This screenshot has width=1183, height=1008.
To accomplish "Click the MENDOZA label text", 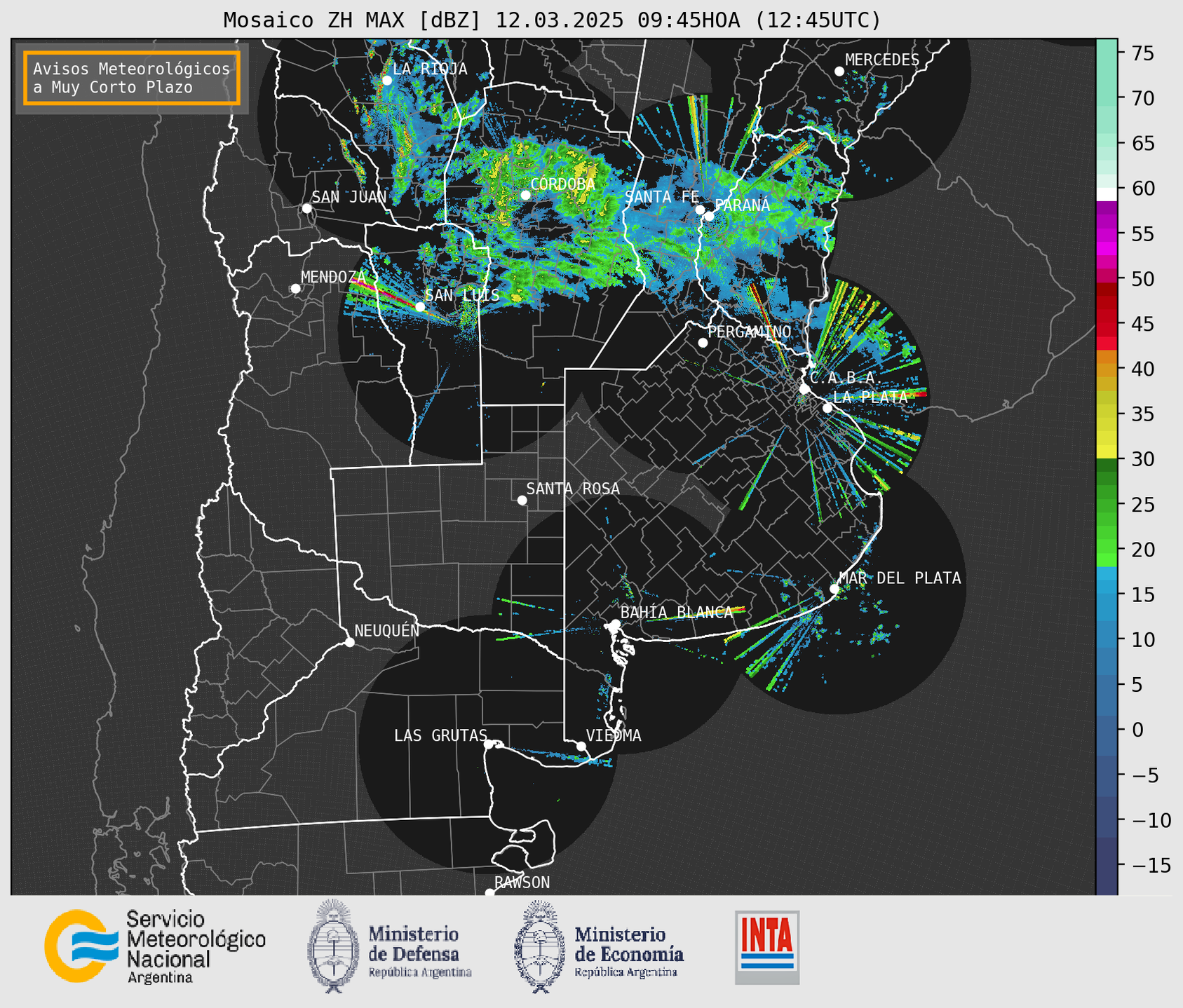I will (333, 277).
